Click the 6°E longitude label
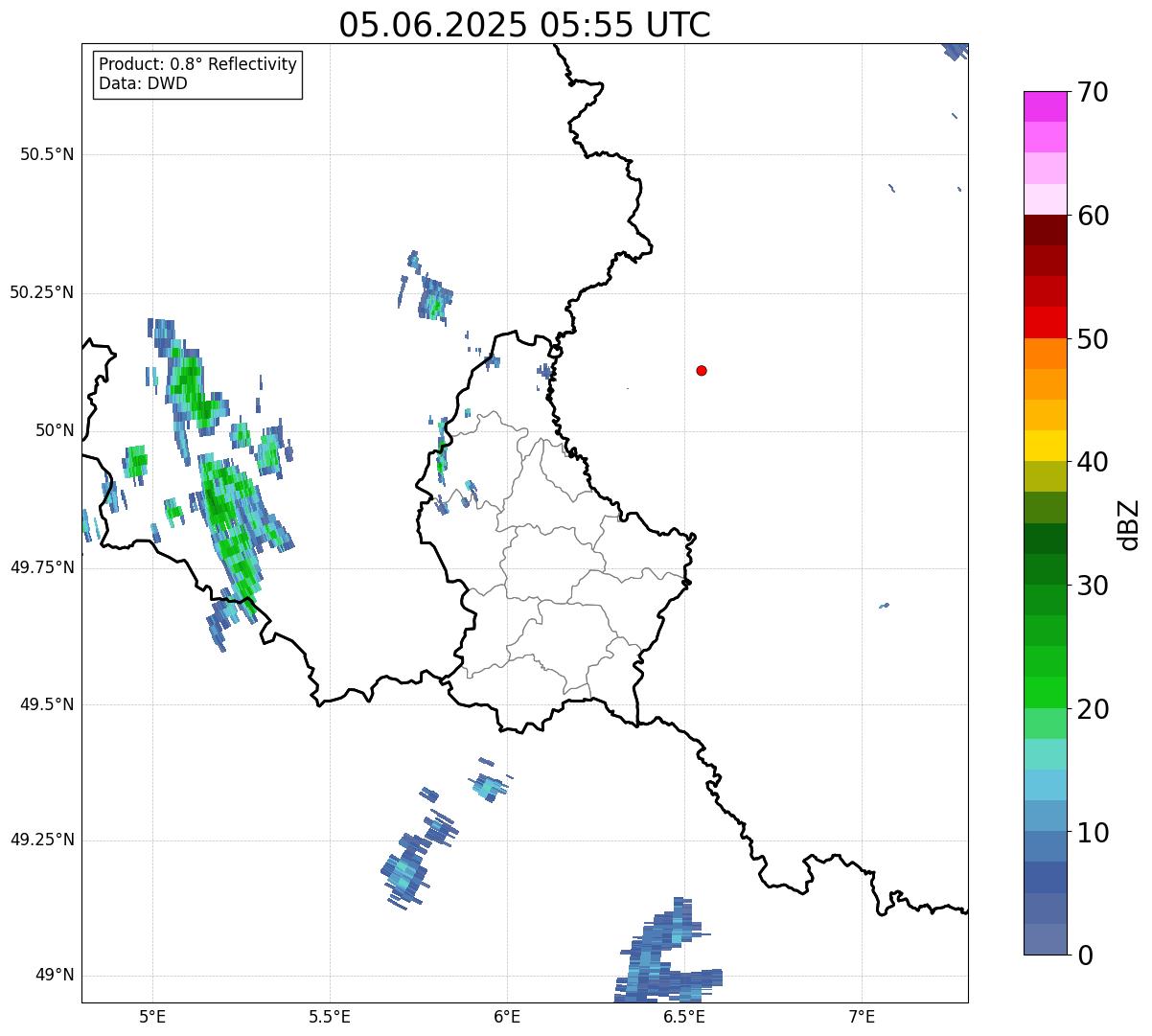The height and width of the screenshot is (1036, 1152). [507, 1016]
